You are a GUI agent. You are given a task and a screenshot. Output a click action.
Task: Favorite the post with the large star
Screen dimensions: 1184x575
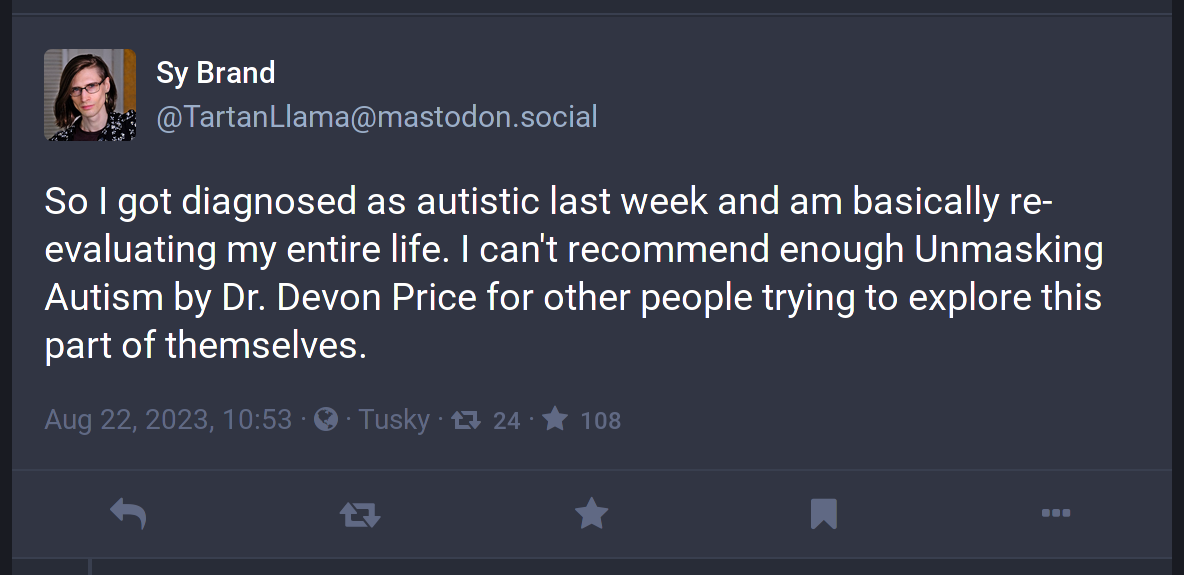click(x=591, y=513)
